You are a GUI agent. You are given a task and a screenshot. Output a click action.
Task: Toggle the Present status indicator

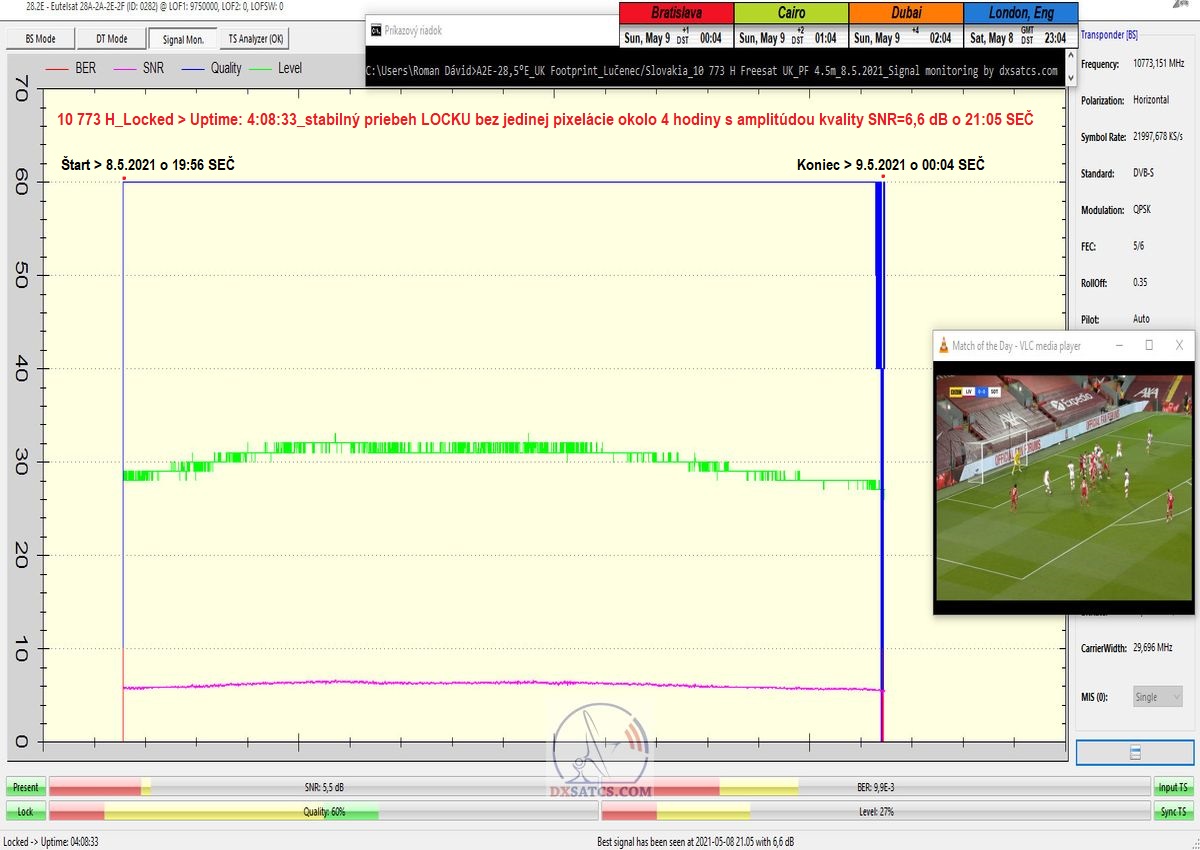25,788
